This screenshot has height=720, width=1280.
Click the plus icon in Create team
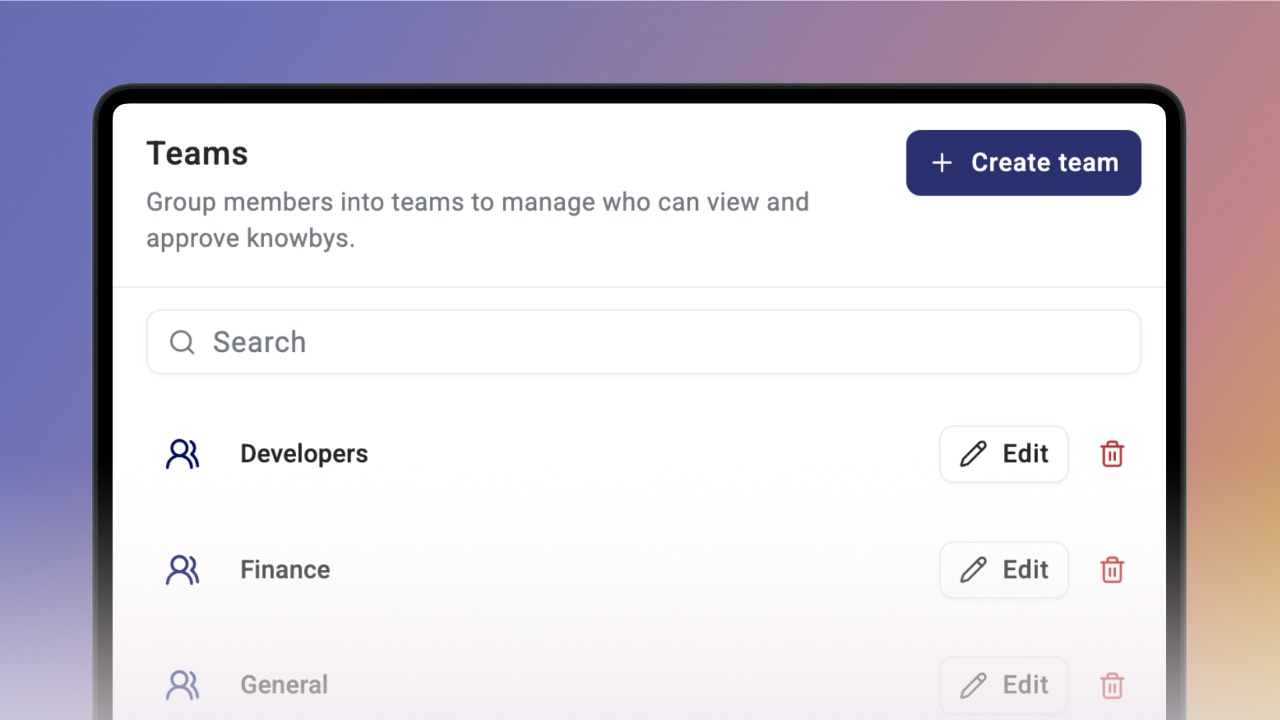(941, 163)
